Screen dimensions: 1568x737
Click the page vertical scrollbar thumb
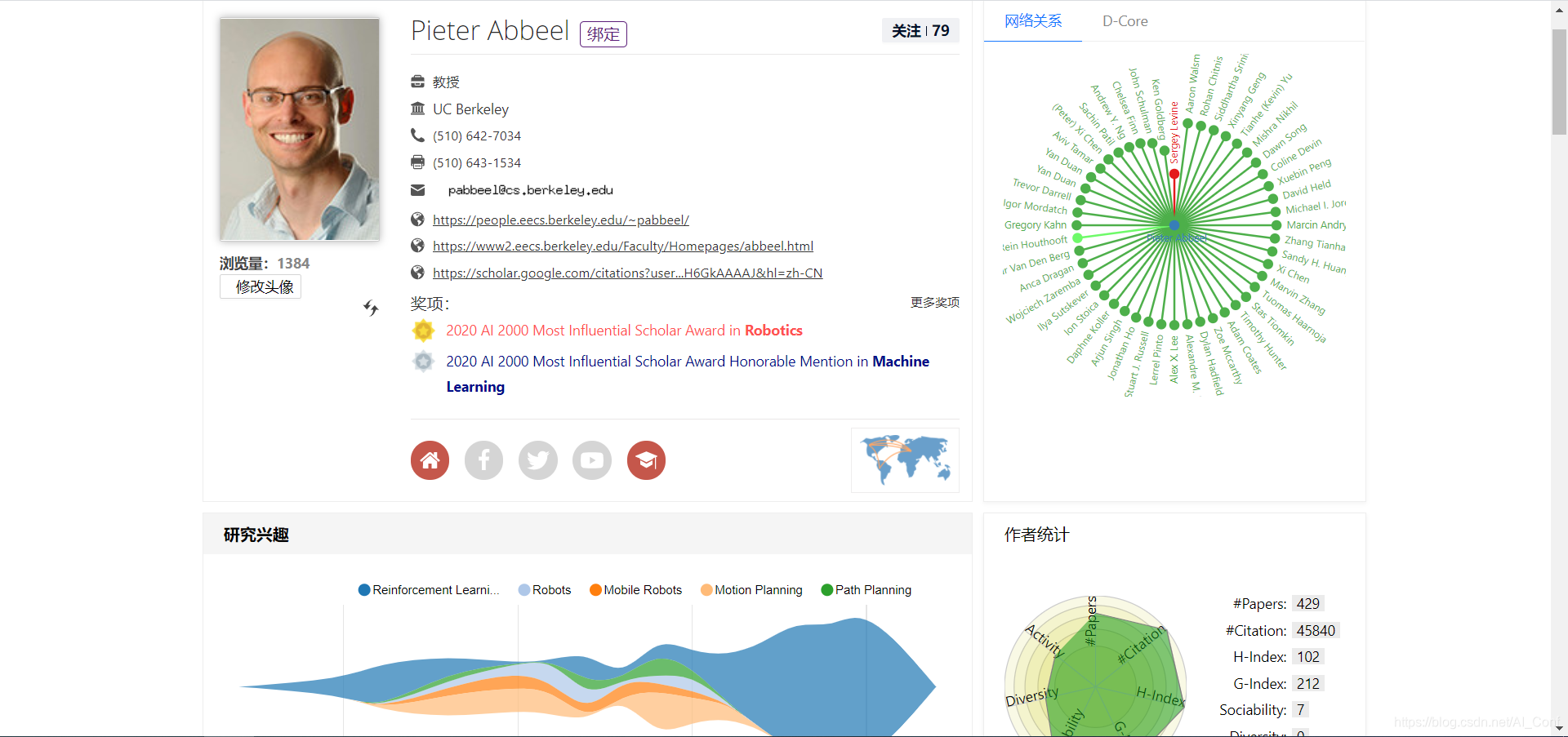(1559, 82)
